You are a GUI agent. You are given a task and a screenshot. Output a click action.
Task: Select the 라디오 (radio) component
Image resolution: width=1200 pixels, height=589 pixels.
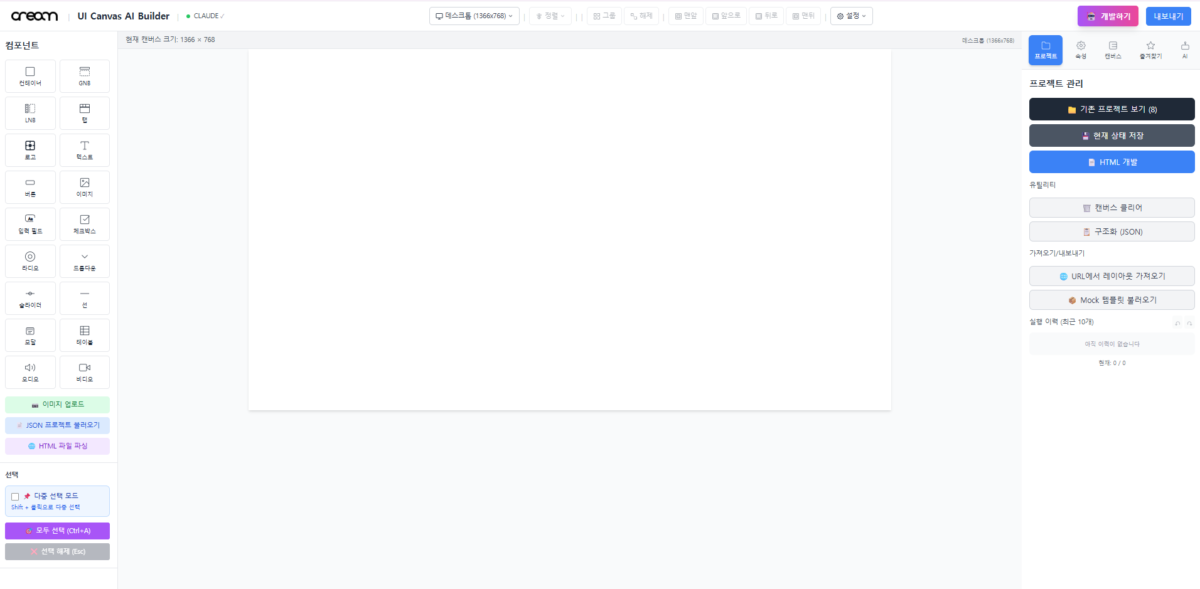pyautogui.click(x=30, y=261)
